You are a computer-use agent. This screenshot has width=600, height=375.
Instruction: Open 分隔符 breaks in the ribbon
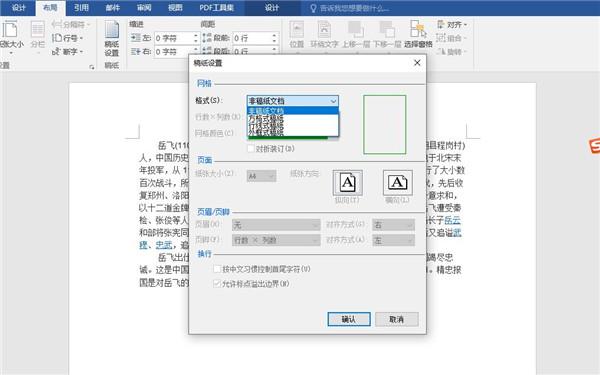coord(71,24)
